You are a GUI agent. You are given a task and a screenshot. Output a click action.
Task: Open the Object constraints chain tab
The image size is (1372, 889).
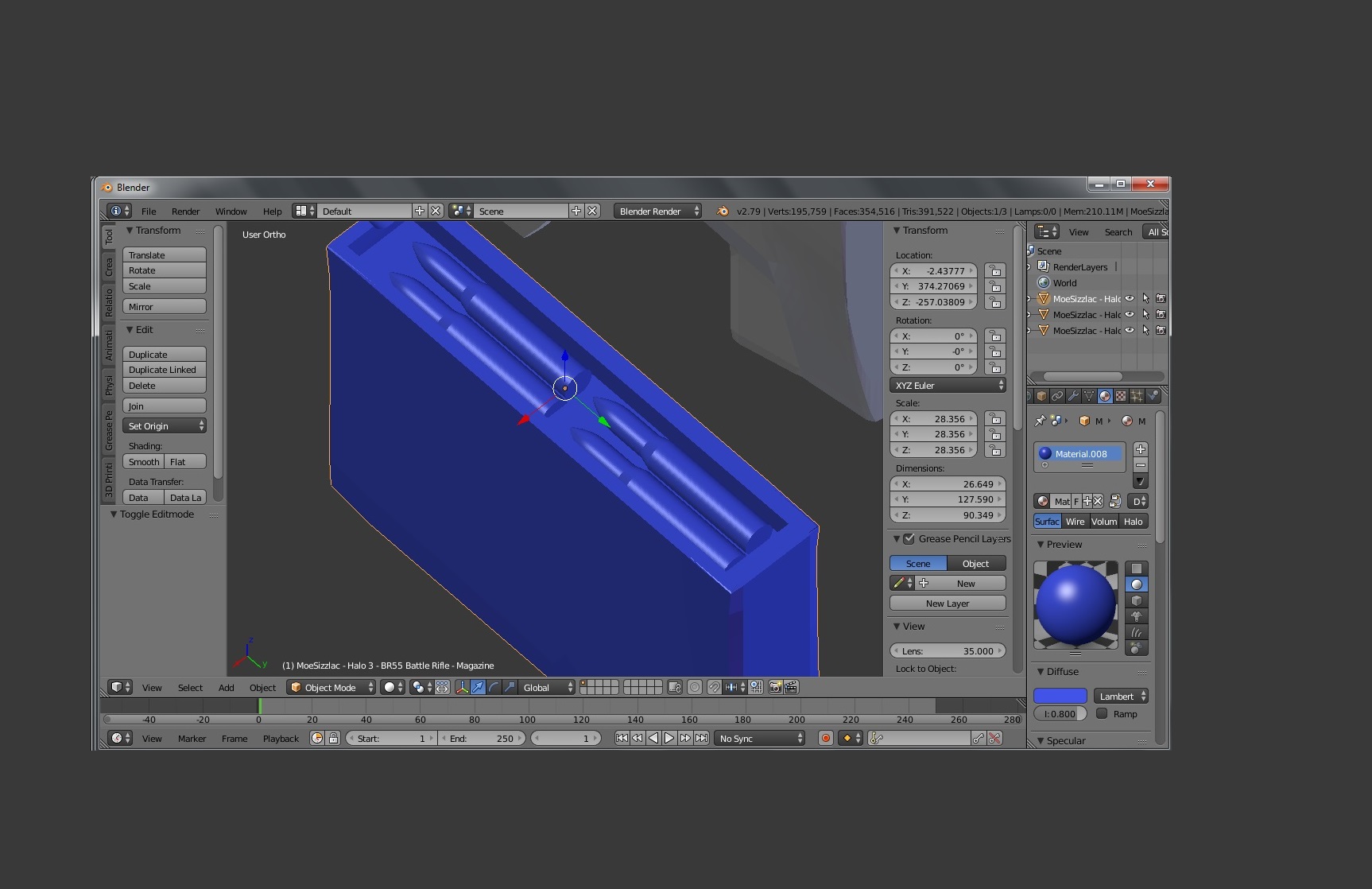1057,395
